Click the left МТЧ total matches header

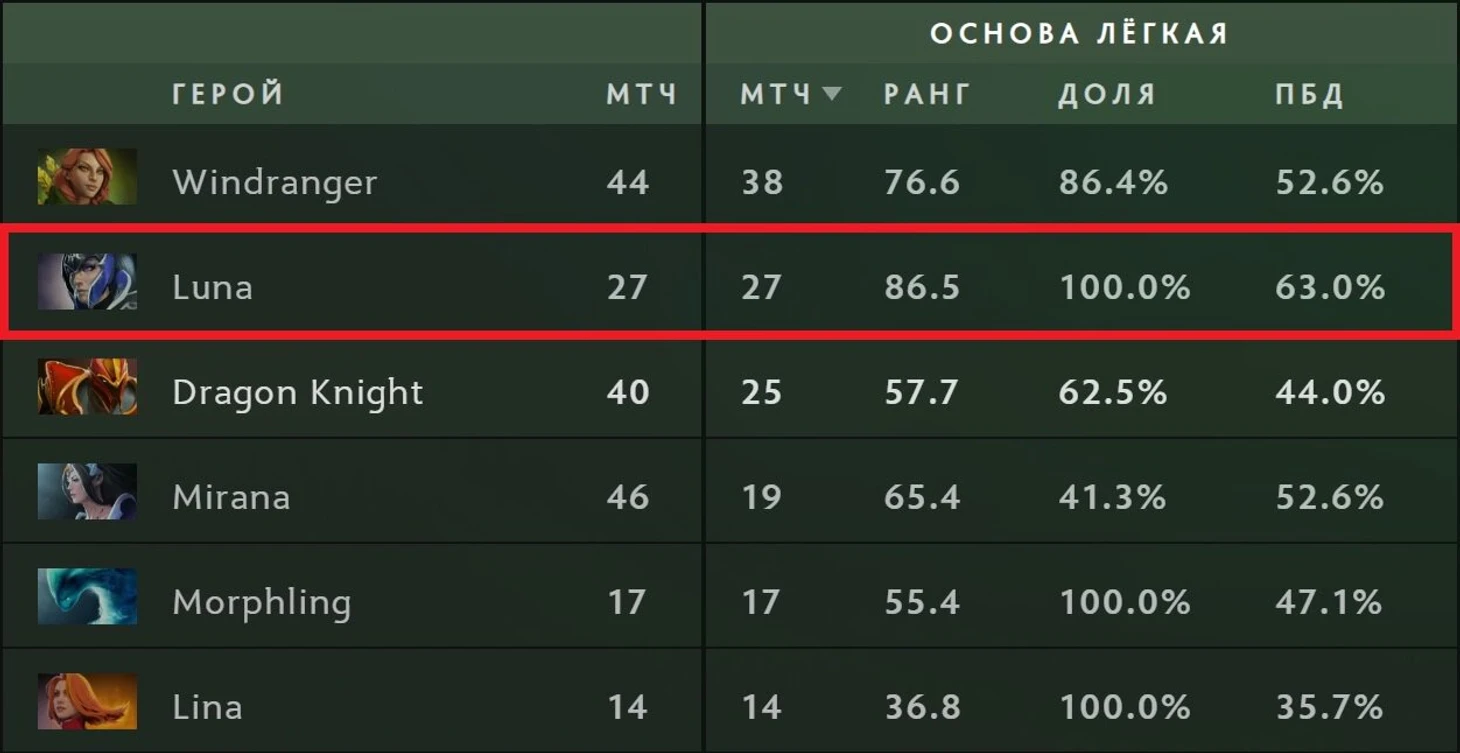click(x=641, y=94)
